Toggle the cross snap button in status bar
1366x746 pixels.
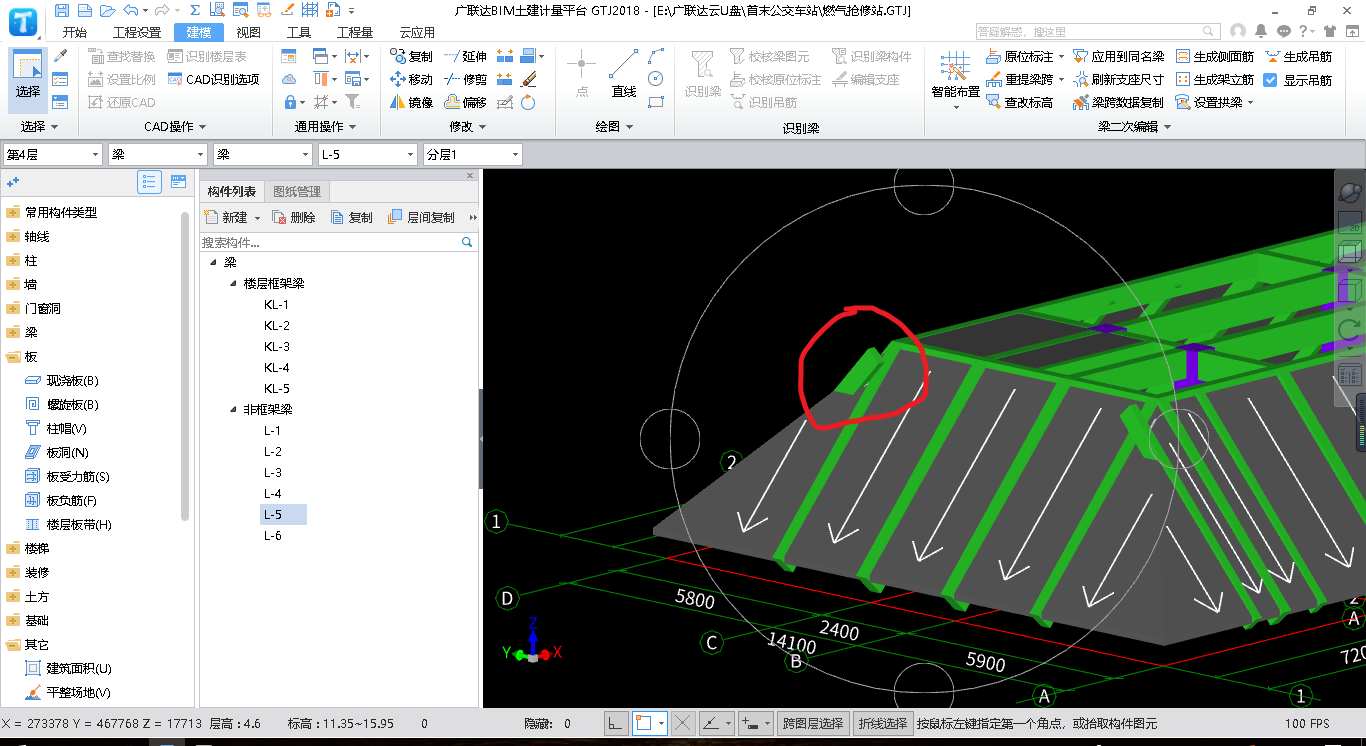click(683, 723)
